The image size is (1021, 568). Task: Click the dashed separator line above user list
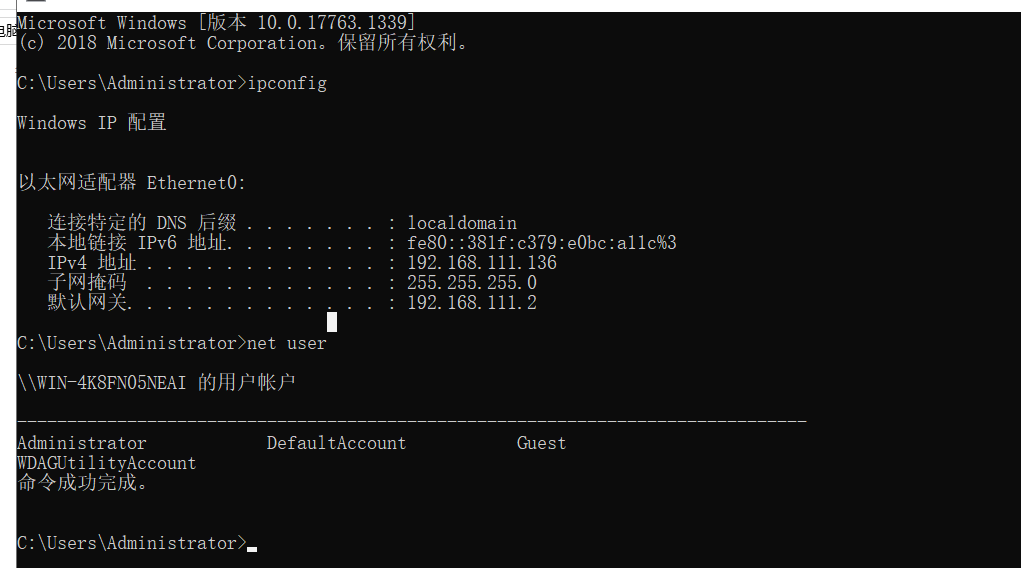pyautogui.click(x=412, y=422)
